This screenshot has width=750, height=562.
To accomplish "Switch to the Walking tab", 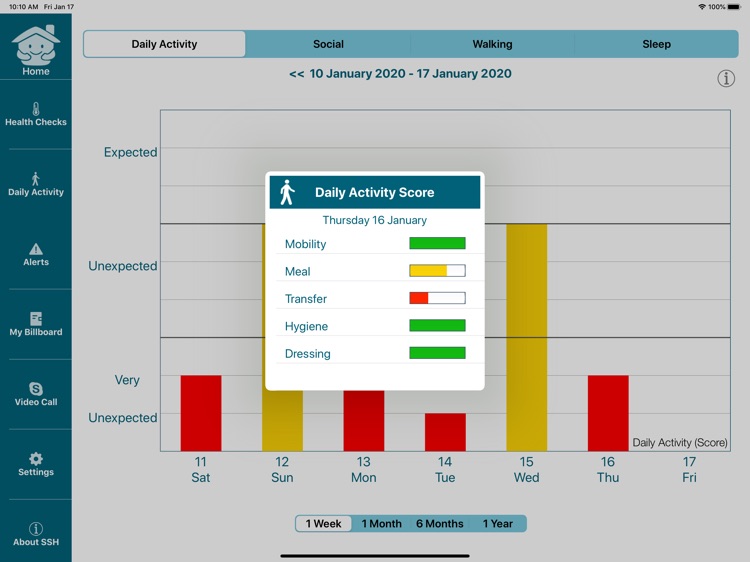I will point(492,44).
